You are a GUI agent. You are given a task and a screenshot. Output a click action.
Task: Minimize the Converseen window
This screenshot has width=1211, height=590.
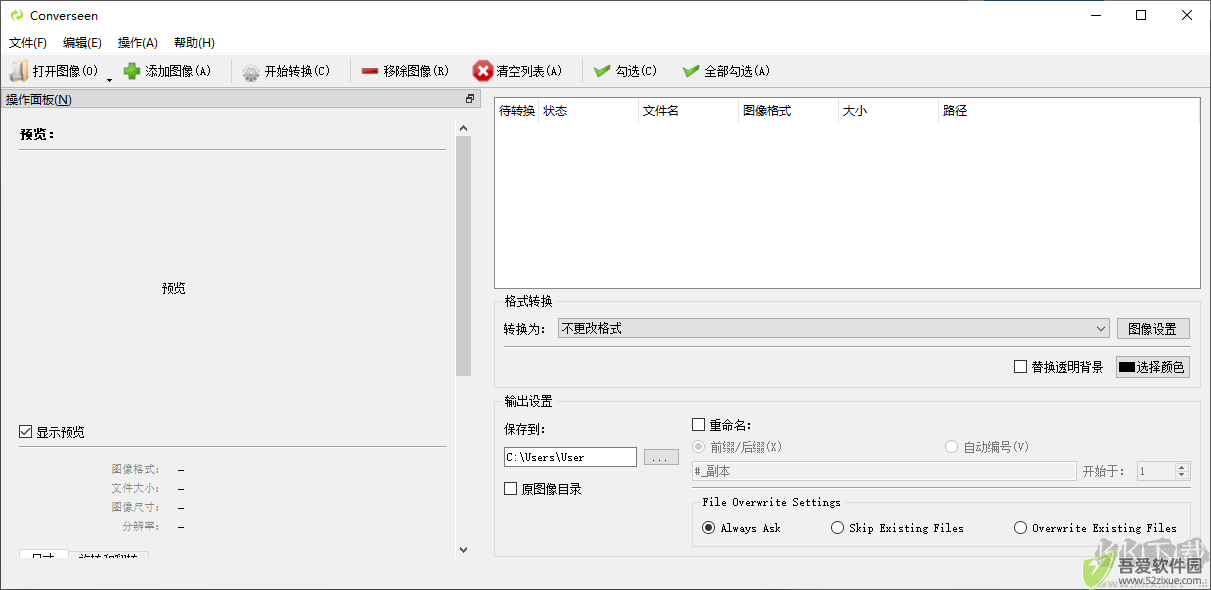tap(1095, 15)
